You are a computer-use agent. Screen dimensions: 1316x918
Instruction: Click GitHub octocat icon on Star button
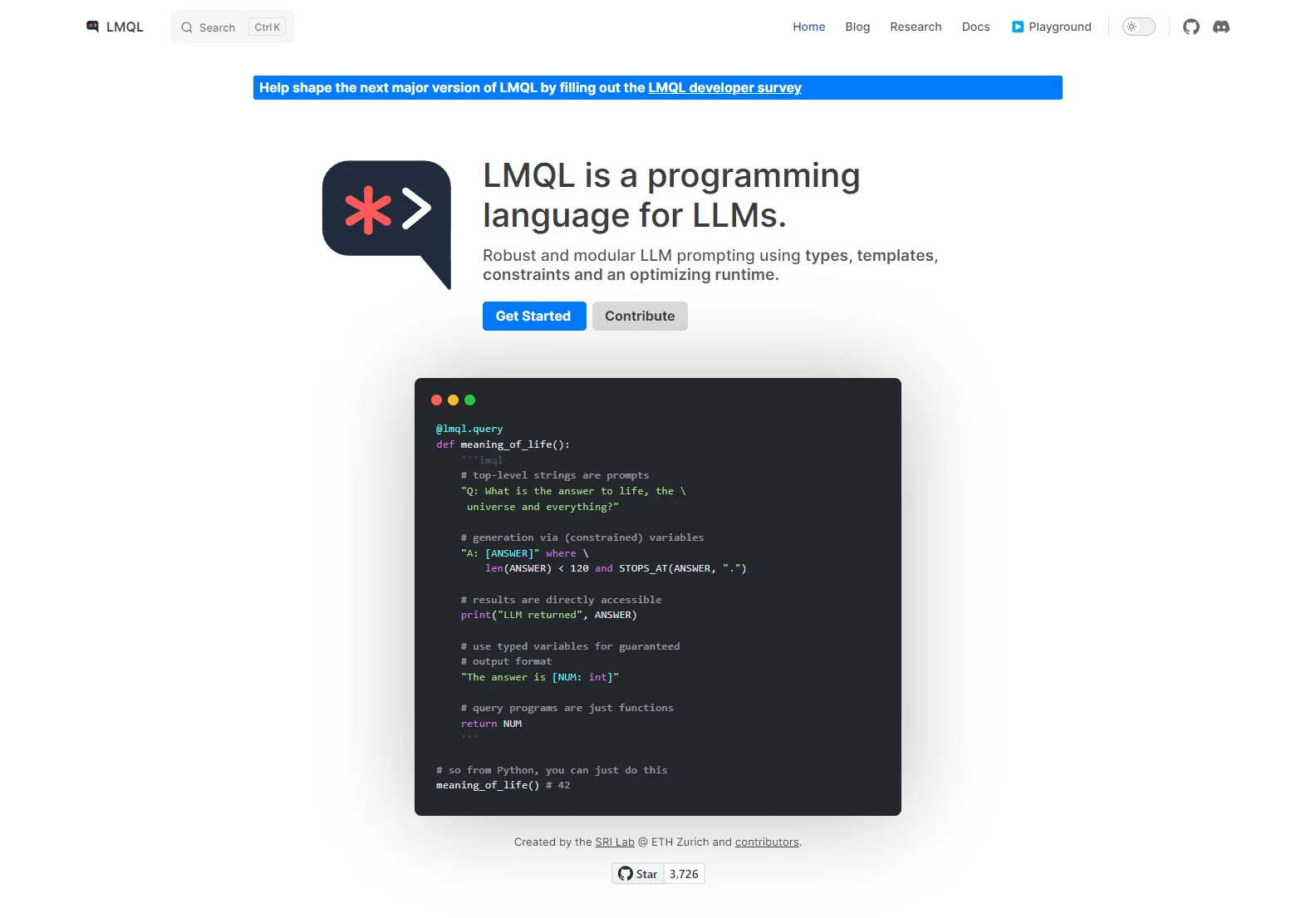tap(626, 873)
